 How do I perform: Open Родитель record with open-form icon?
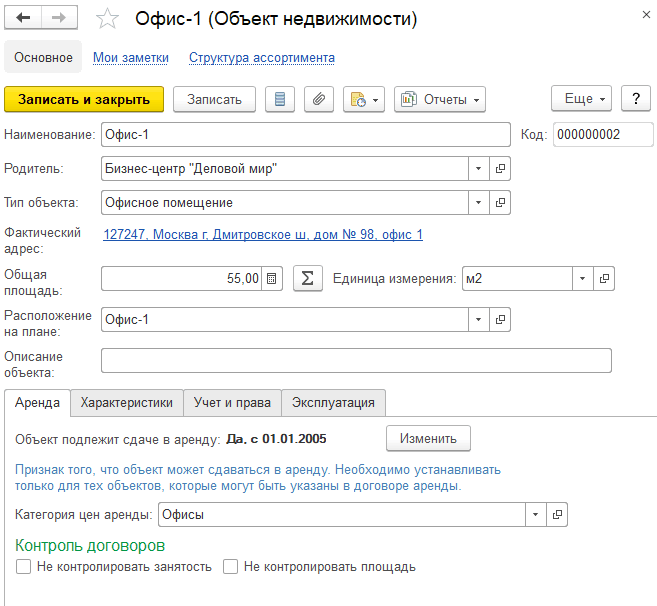[501, 169]
